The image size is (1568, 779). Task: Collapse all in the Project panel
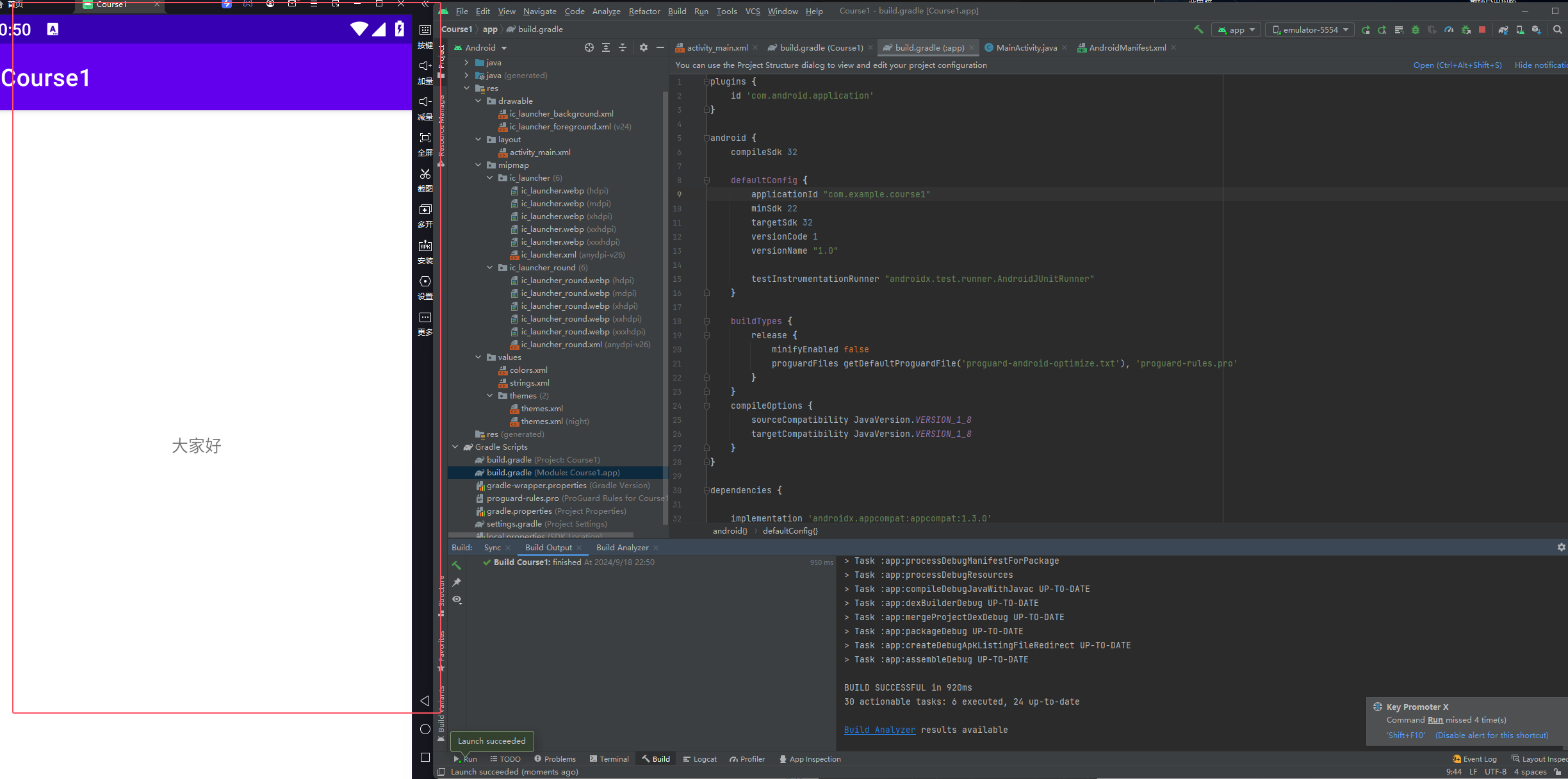[623, 47]
